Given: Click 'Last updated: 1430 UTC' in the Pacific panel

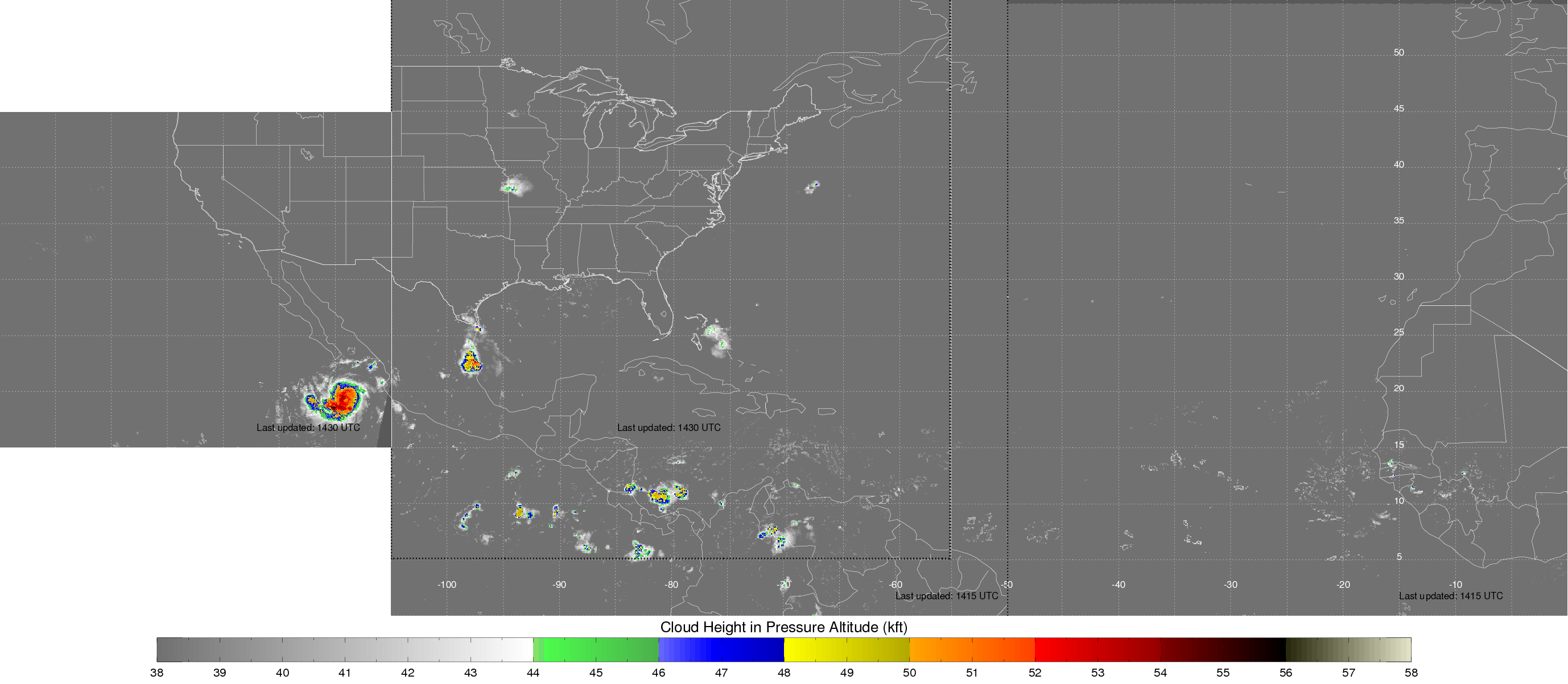Looking at the screenshot, I should pyautogui.click(x=308, y=427).
